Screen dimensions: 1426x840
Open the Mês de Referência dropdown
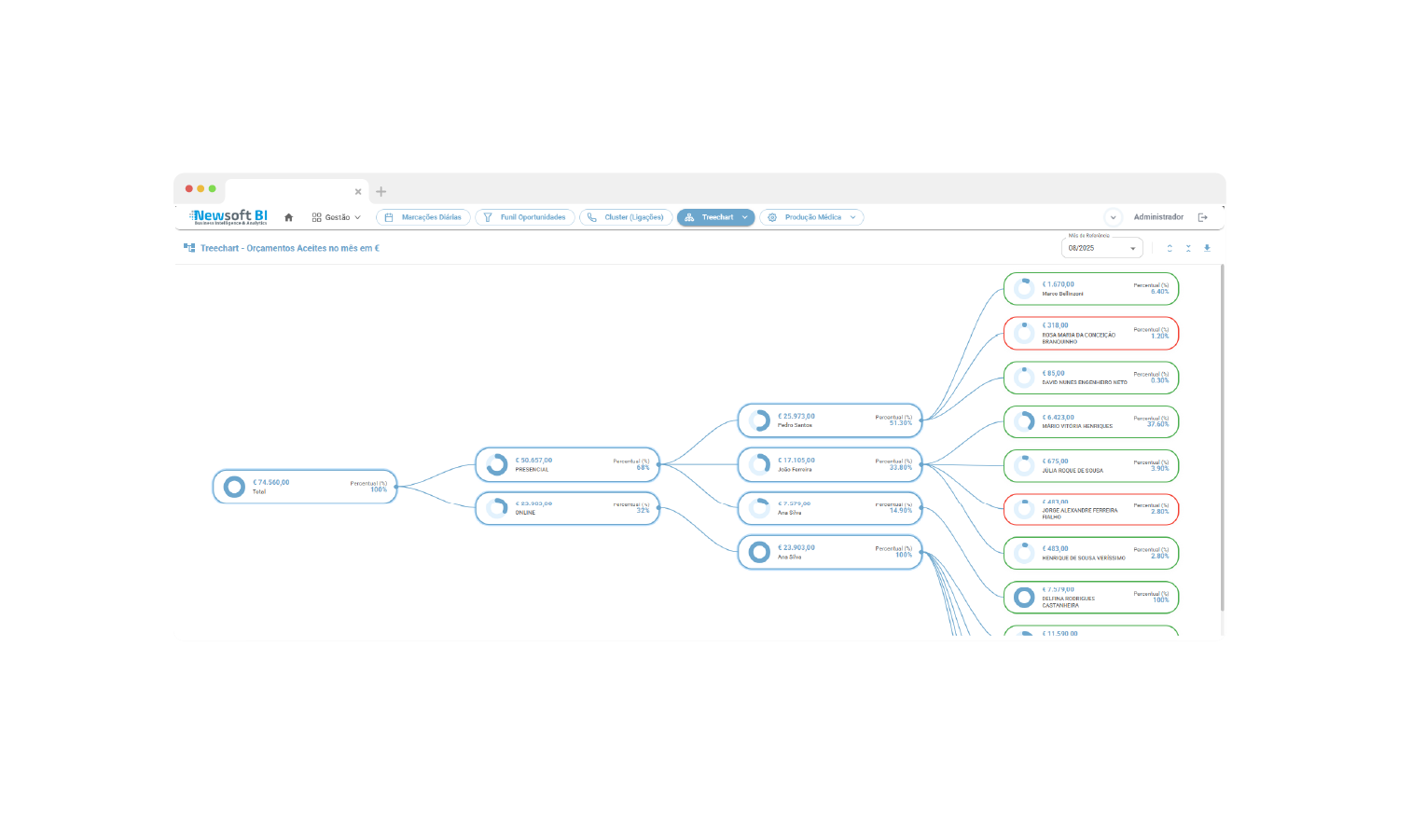[x=1101, y=248]
